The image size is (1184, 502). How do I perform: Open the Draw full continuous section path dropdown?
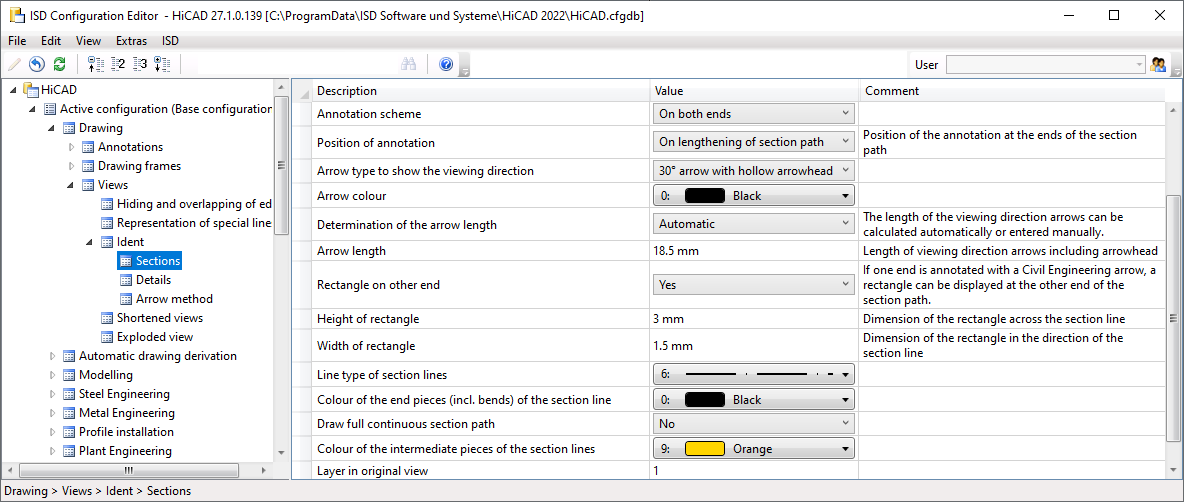754,423
